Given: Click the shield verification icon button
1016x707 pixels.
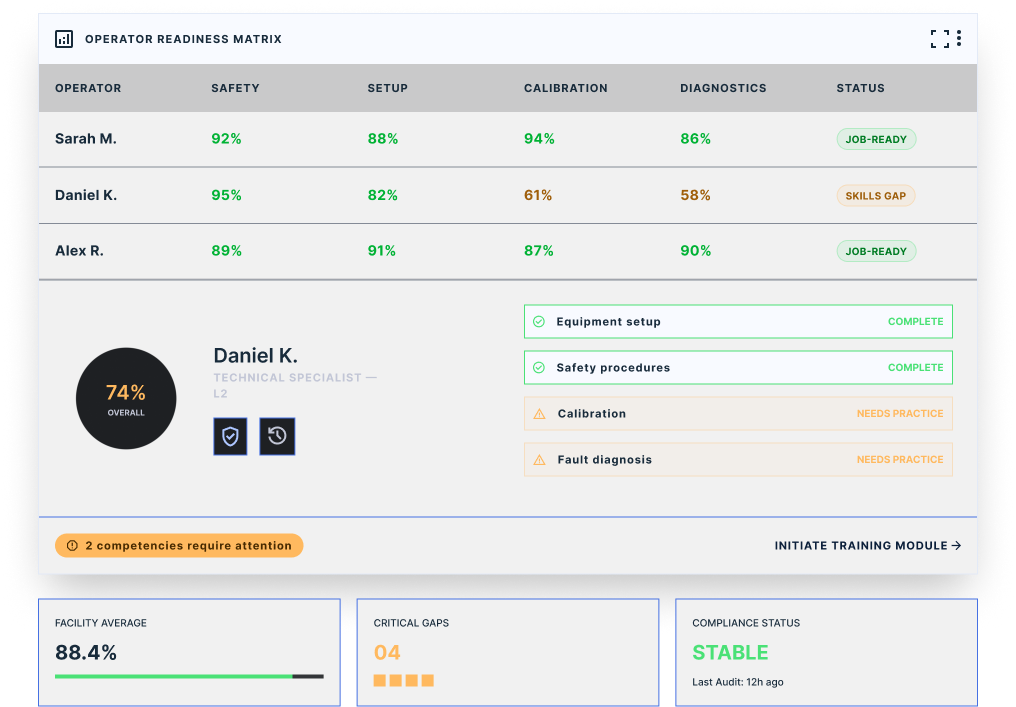Looking at the screenshot, I should [x=230, y=436].
